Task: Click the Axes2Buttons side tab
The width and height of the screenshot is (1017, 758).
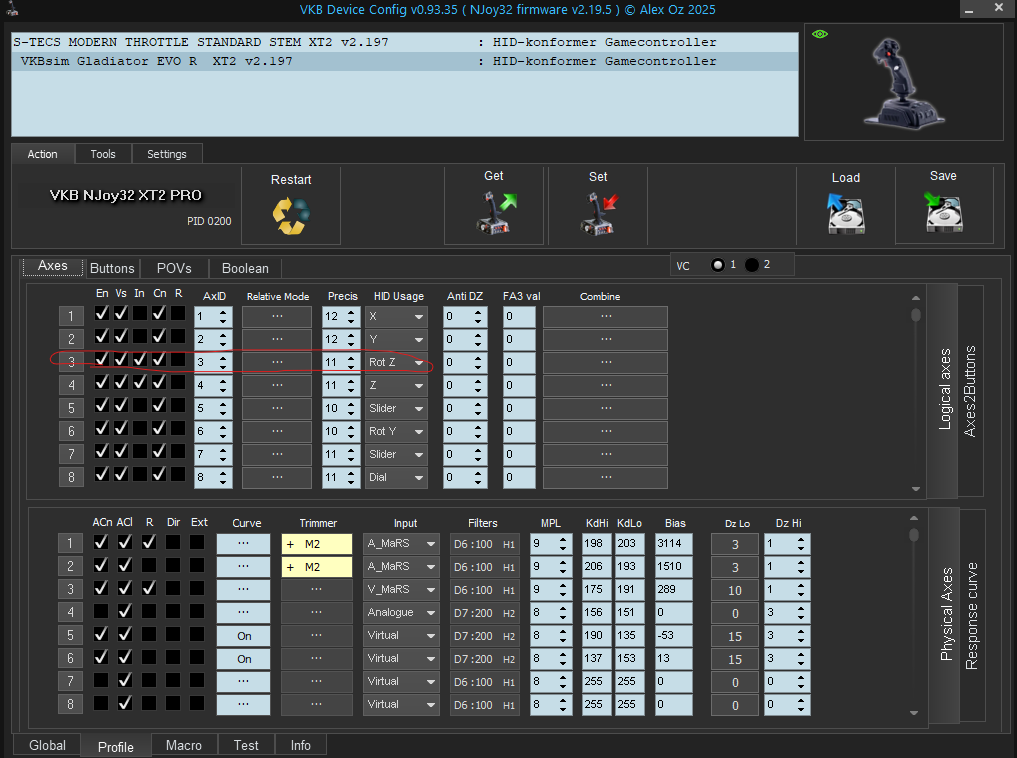Action: (970, 391)
